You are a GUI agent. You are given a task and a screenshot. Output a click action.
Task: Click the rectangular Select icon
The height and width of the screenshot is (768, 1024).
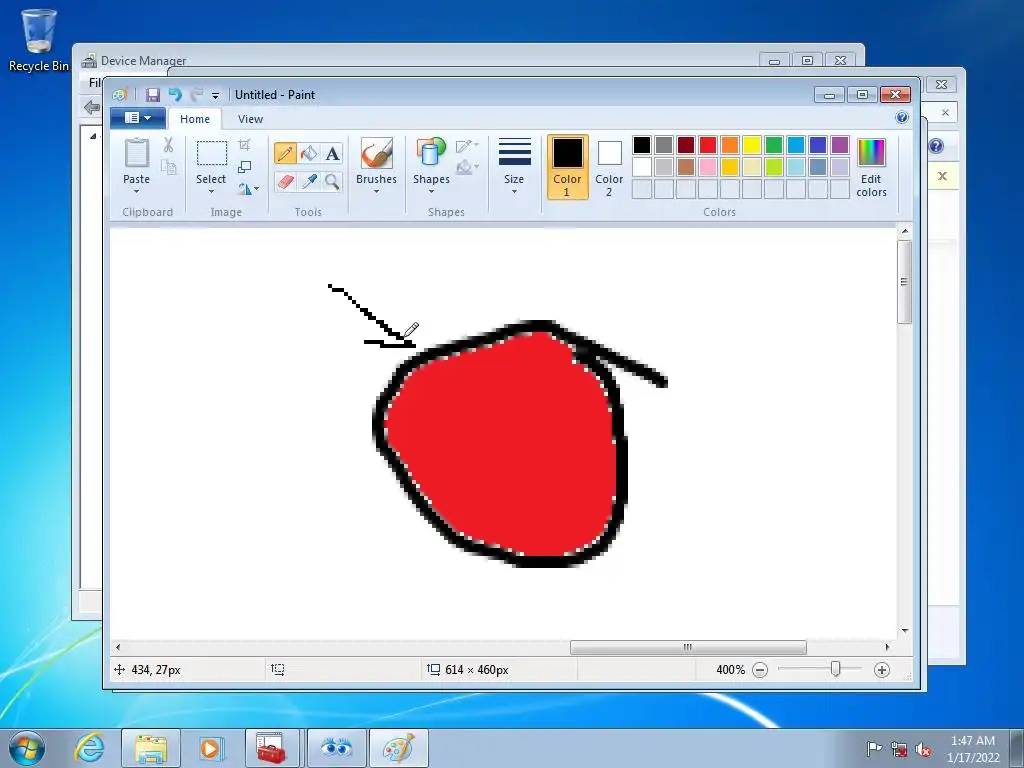pos(212,153)
